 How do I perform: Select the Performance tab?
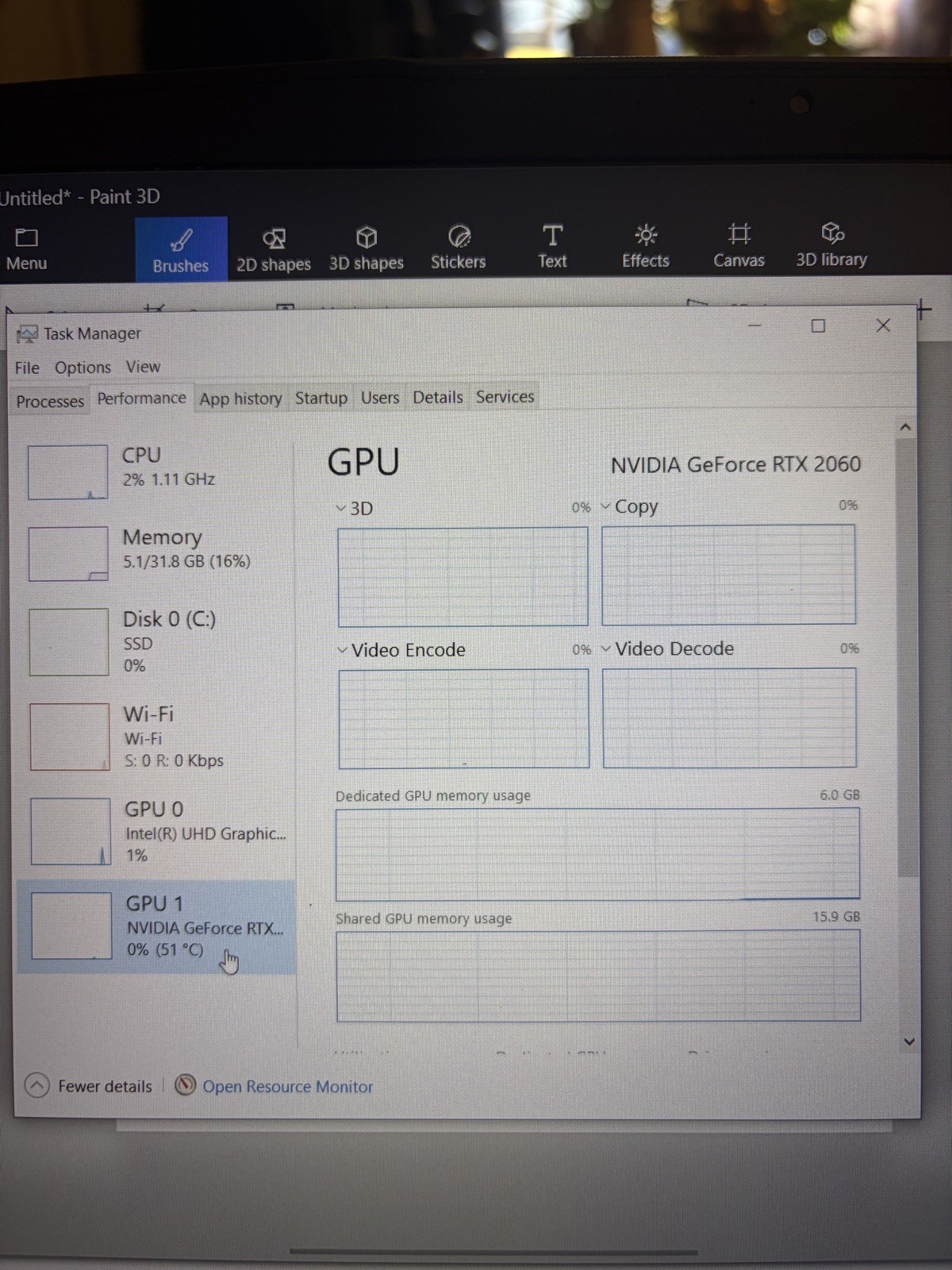142,398
